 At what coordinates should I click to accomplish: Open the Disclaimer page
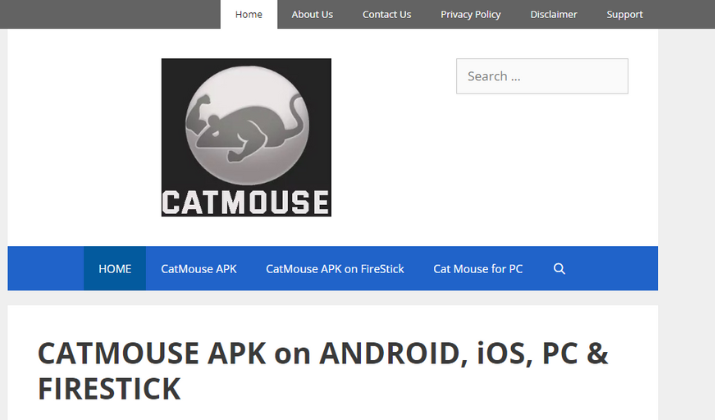554,14
